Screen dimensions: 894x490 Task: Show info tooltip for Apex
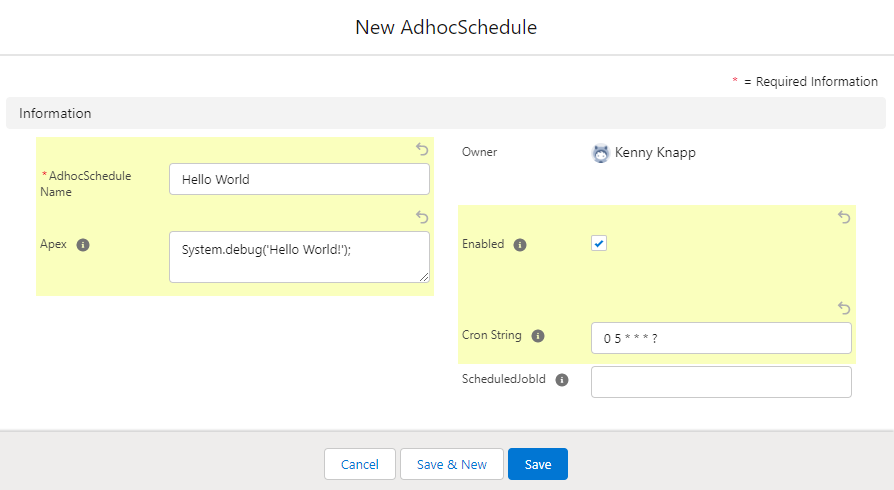coord(83,245)
